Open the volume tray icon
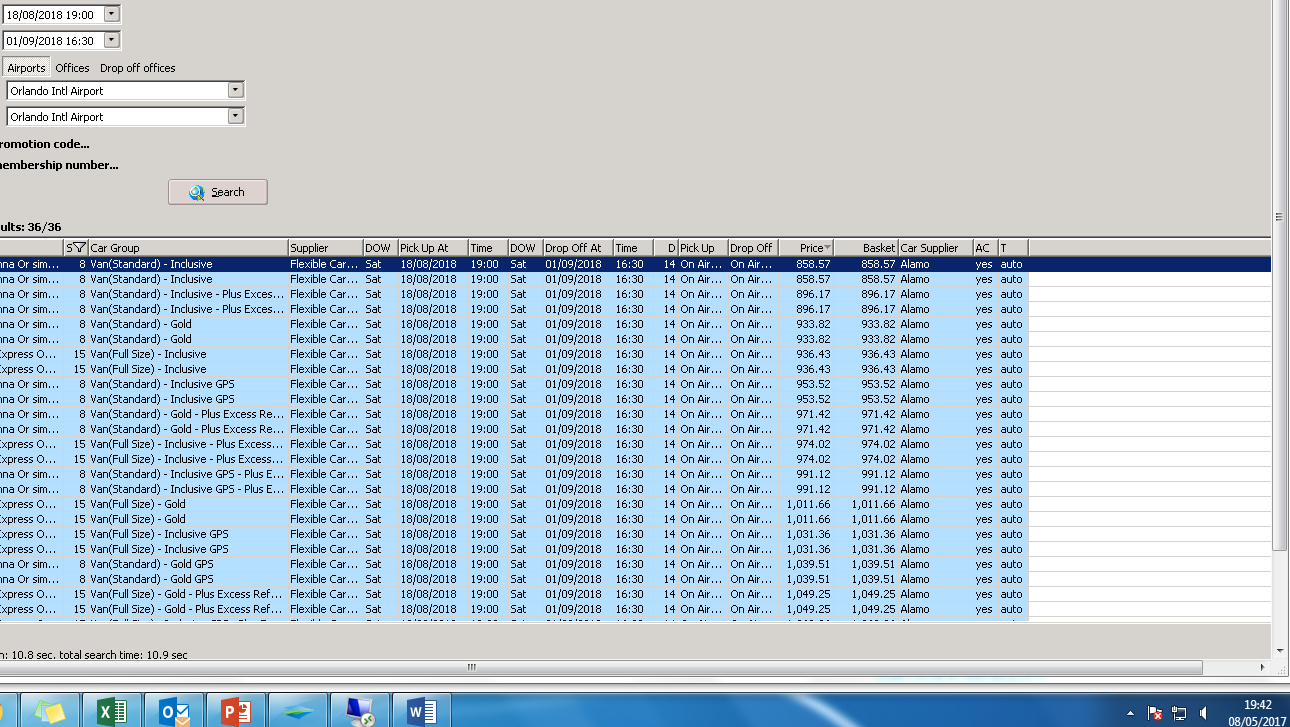1290x727 pixels. (x=1203, y=713)
